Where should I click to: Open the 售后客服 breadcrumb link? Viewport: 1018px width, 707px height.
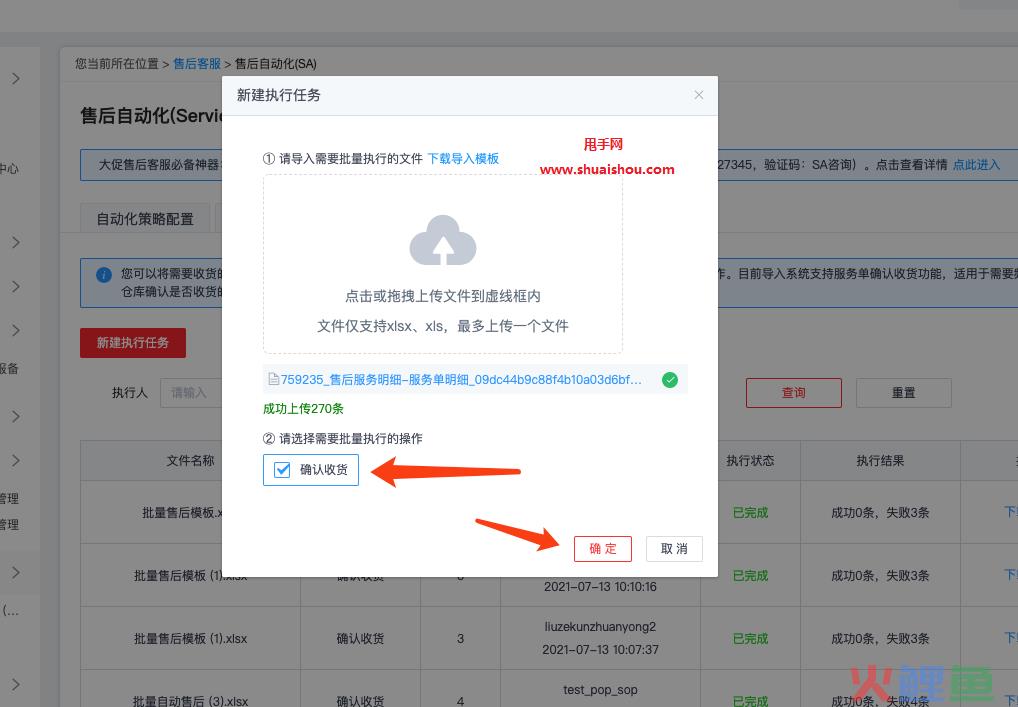pyautogui.click(x=197, y=64)
